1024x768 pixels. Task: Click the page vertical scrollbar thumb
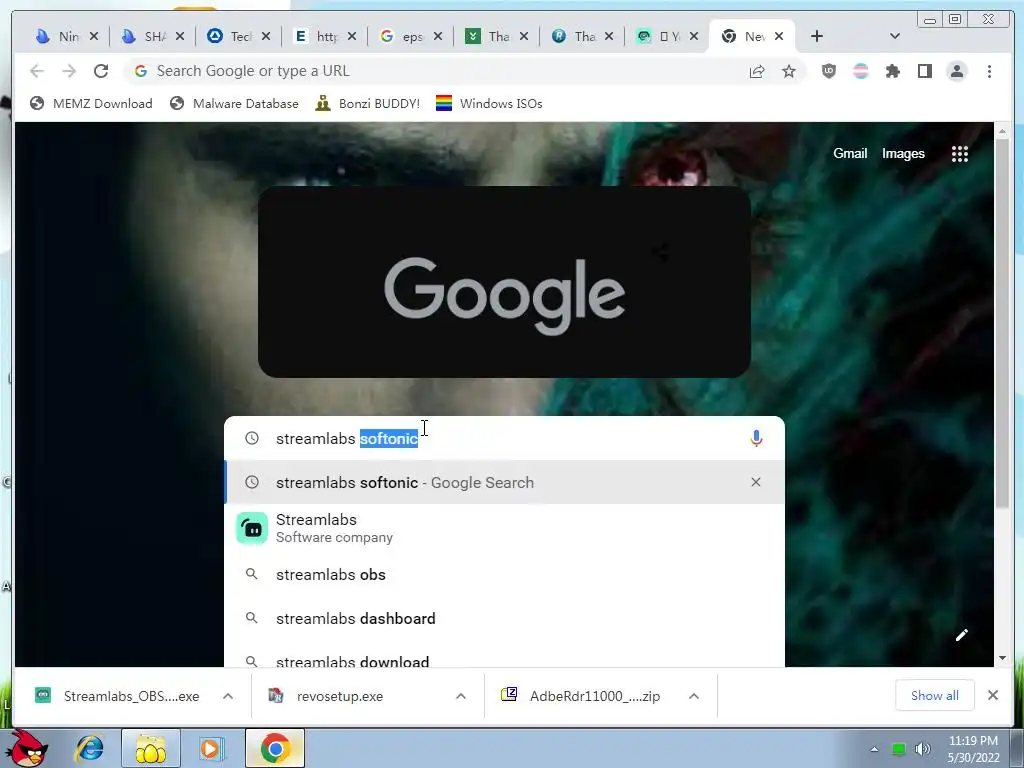[x=1002, y=323]
